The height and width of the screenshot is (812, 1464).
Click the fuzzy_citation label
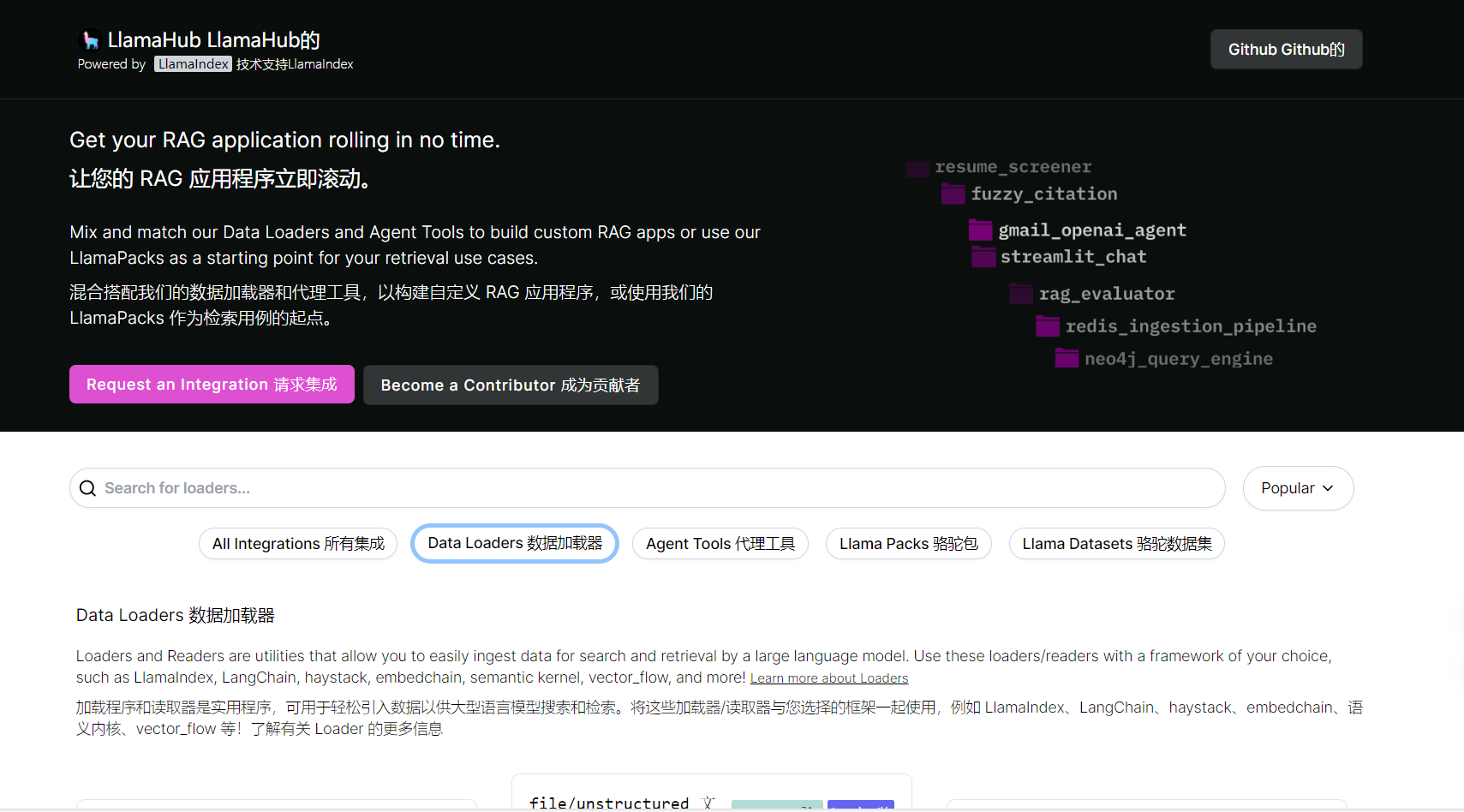[1043, 194]
